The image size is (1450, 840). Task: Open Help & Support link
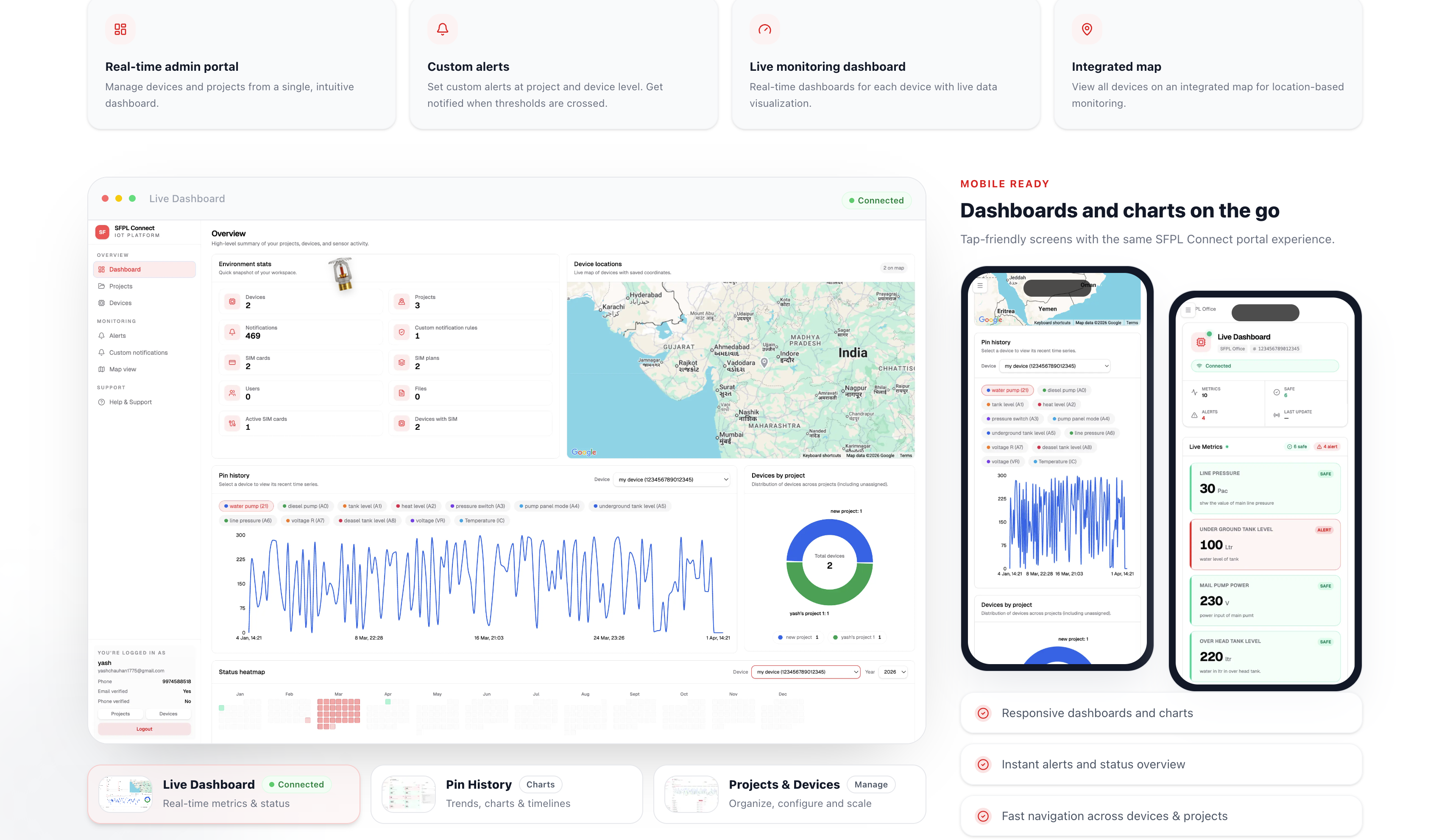130,402
